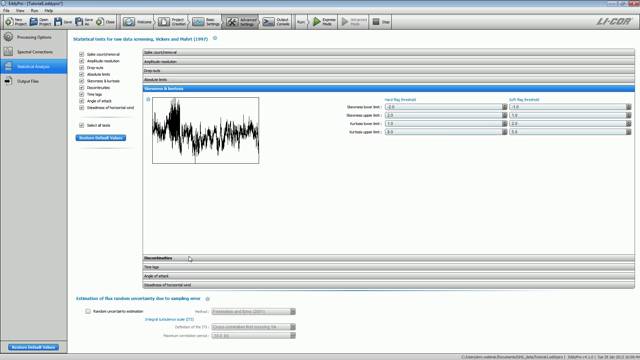This screenshot has height=360, width=640.
Task: Click the Maximum correlation period spinner
Action: [x=253, y=336]
